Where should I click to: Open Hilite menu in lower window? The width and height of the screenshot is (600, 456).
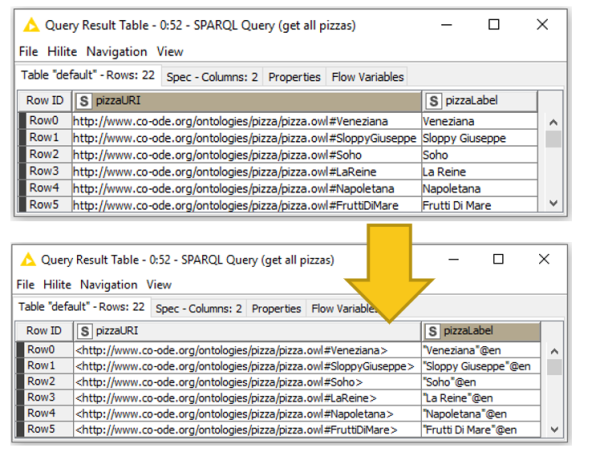pos(57,285)
